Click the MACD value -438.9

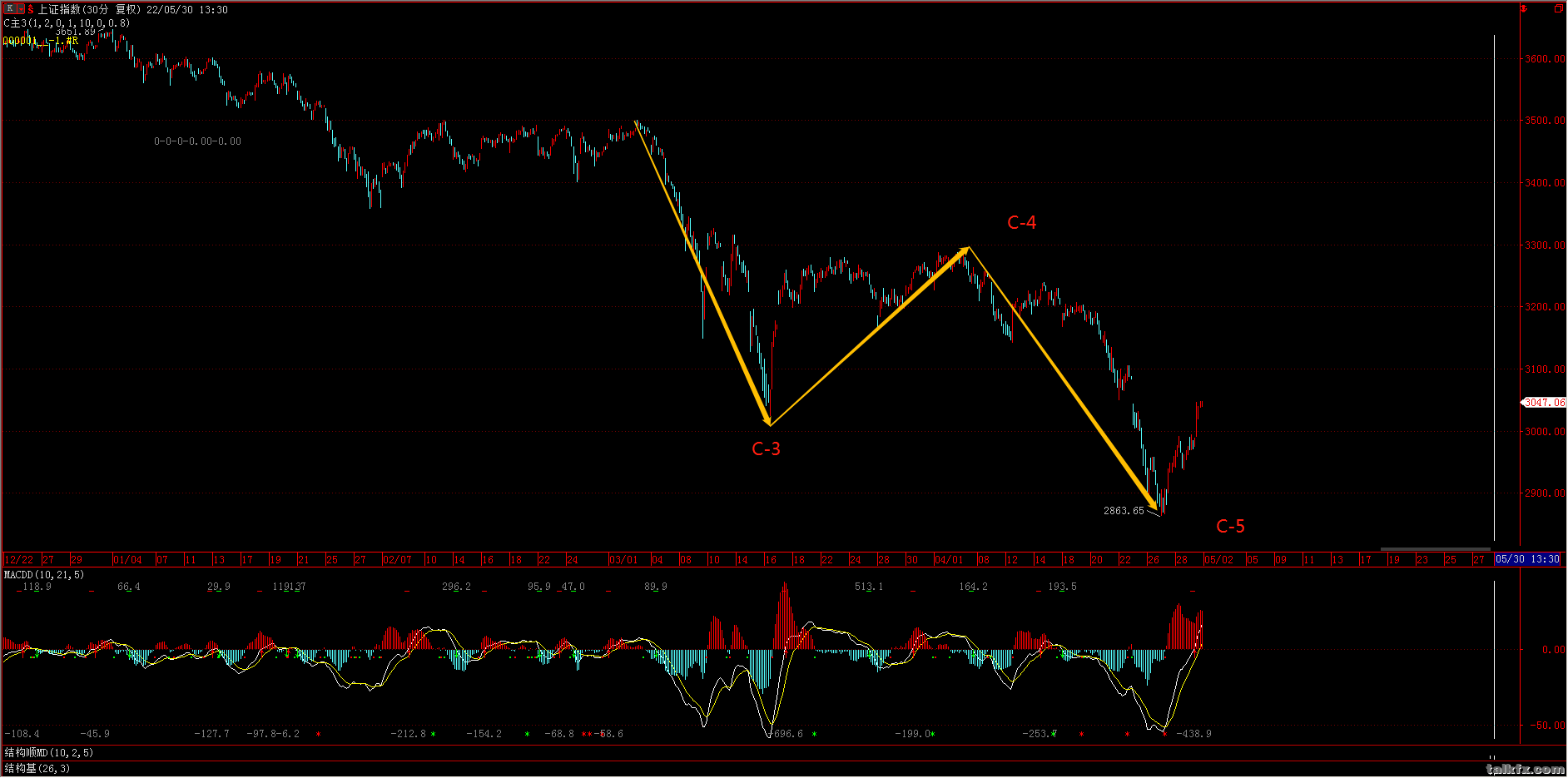(1194, 734)
